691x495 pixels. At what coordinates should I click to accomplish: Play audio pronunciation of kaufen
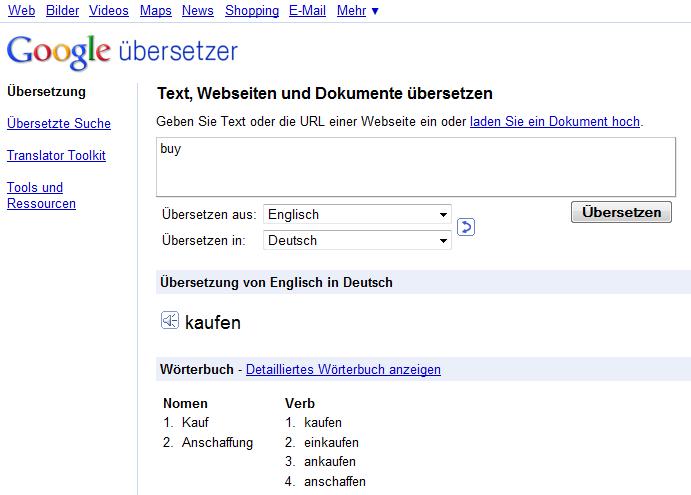[x=169, y=321]
